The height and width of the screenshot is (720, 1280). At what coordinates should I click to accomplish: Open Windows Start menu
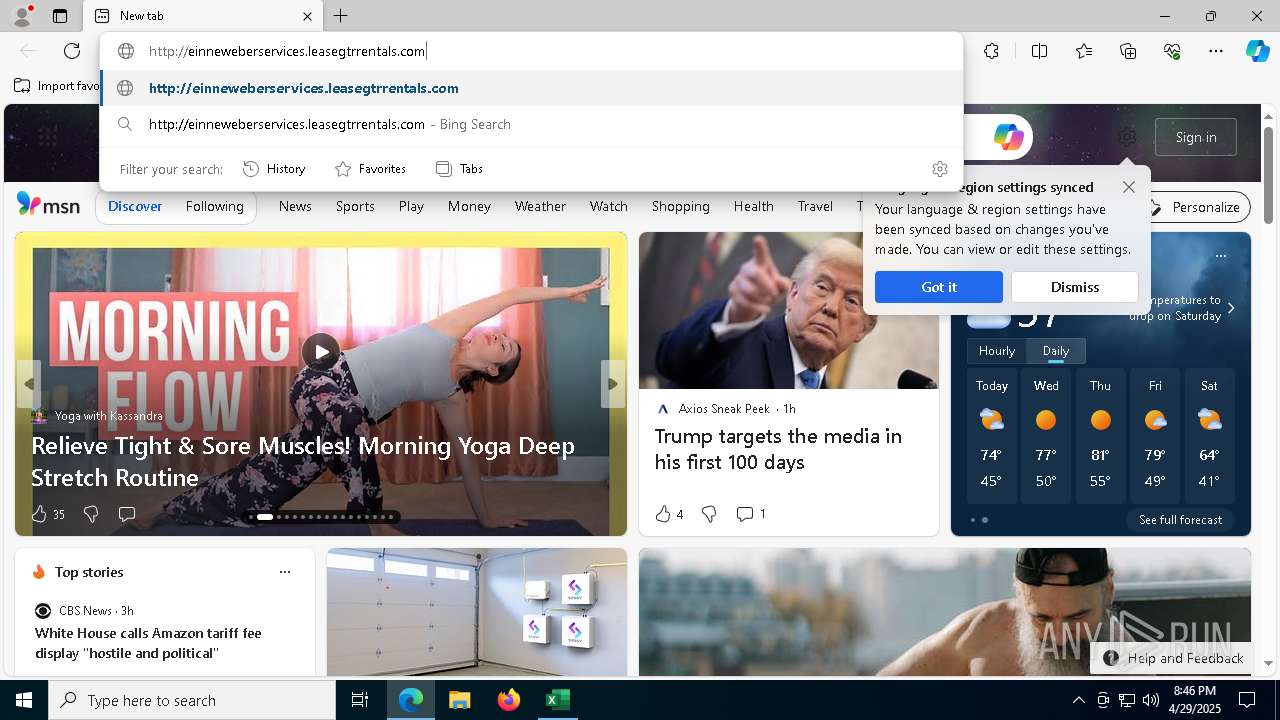[x=24, y=700]
